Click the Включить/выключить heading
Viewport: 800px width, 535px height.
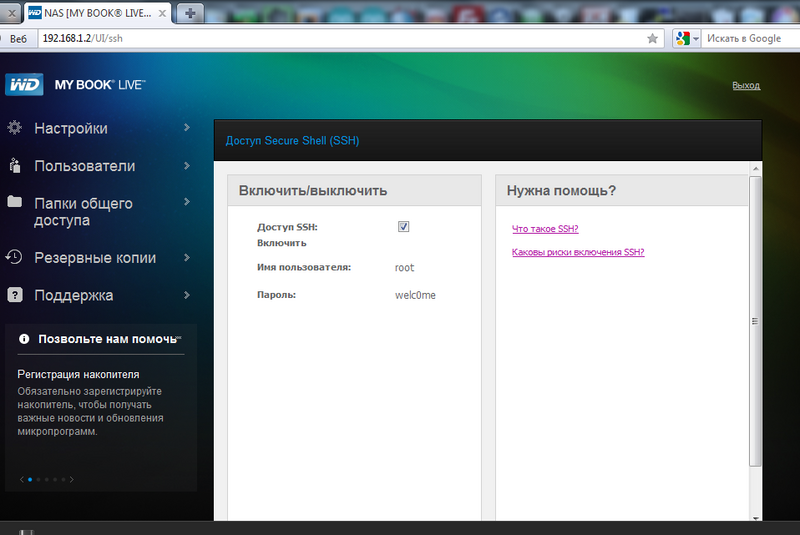(313, 191)
